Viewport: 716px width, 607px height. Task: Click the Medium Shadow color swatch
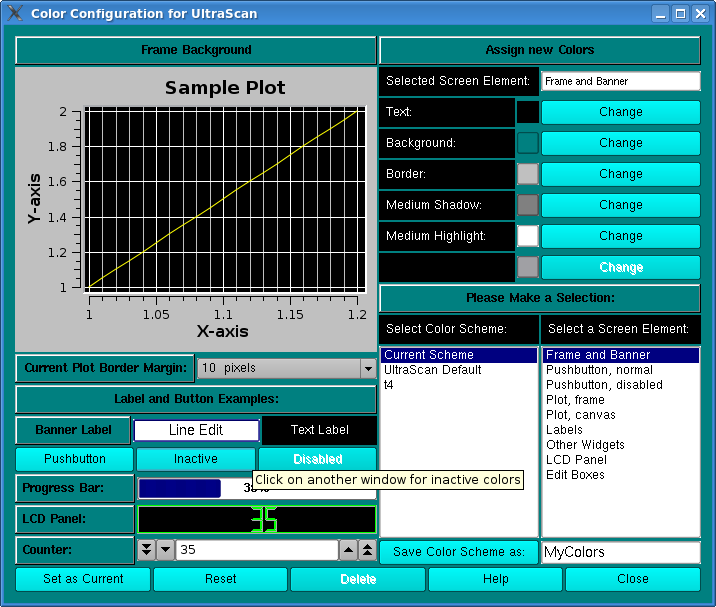(x=528, y=206)
